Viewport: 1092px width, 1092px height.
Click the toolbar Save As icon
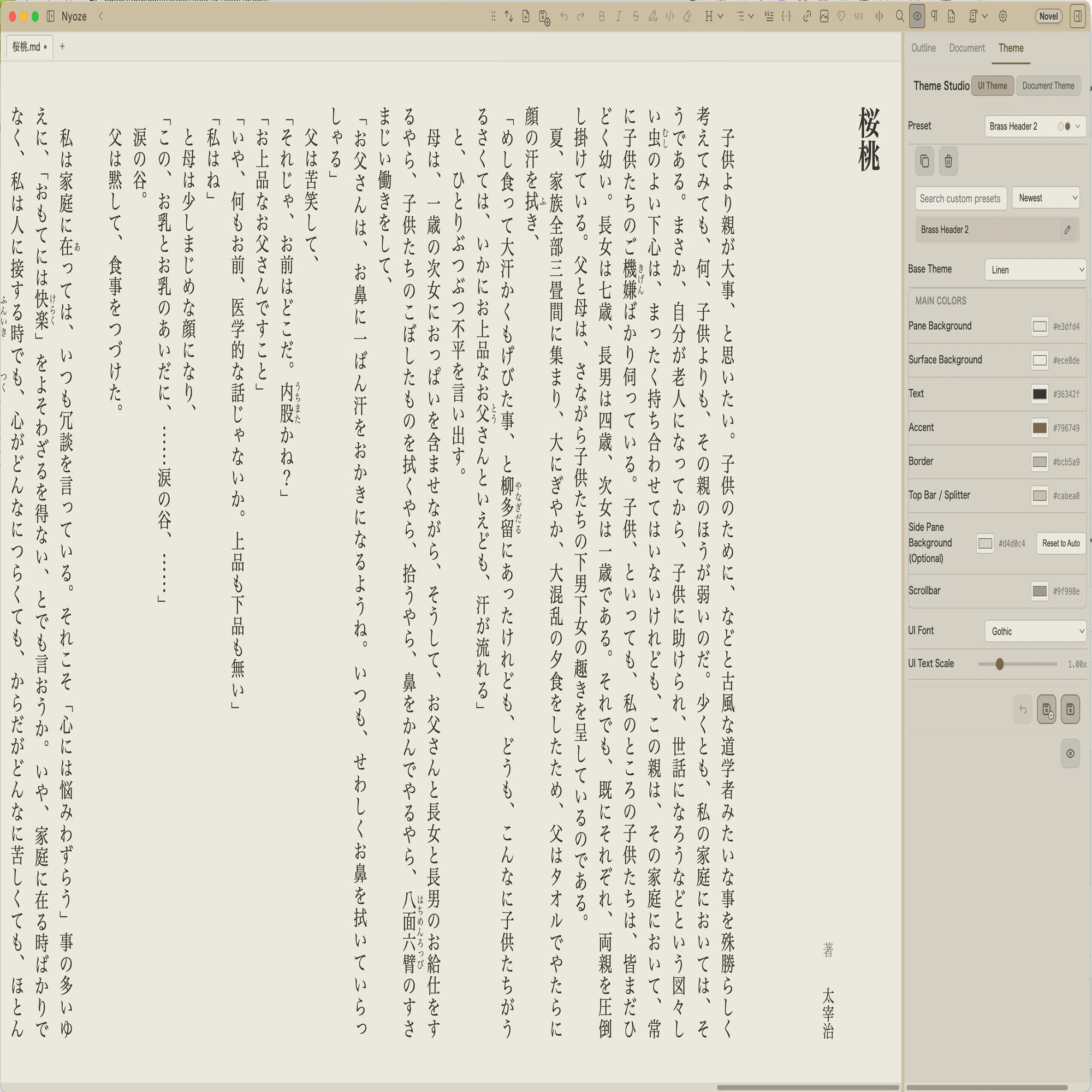point(544,17)
